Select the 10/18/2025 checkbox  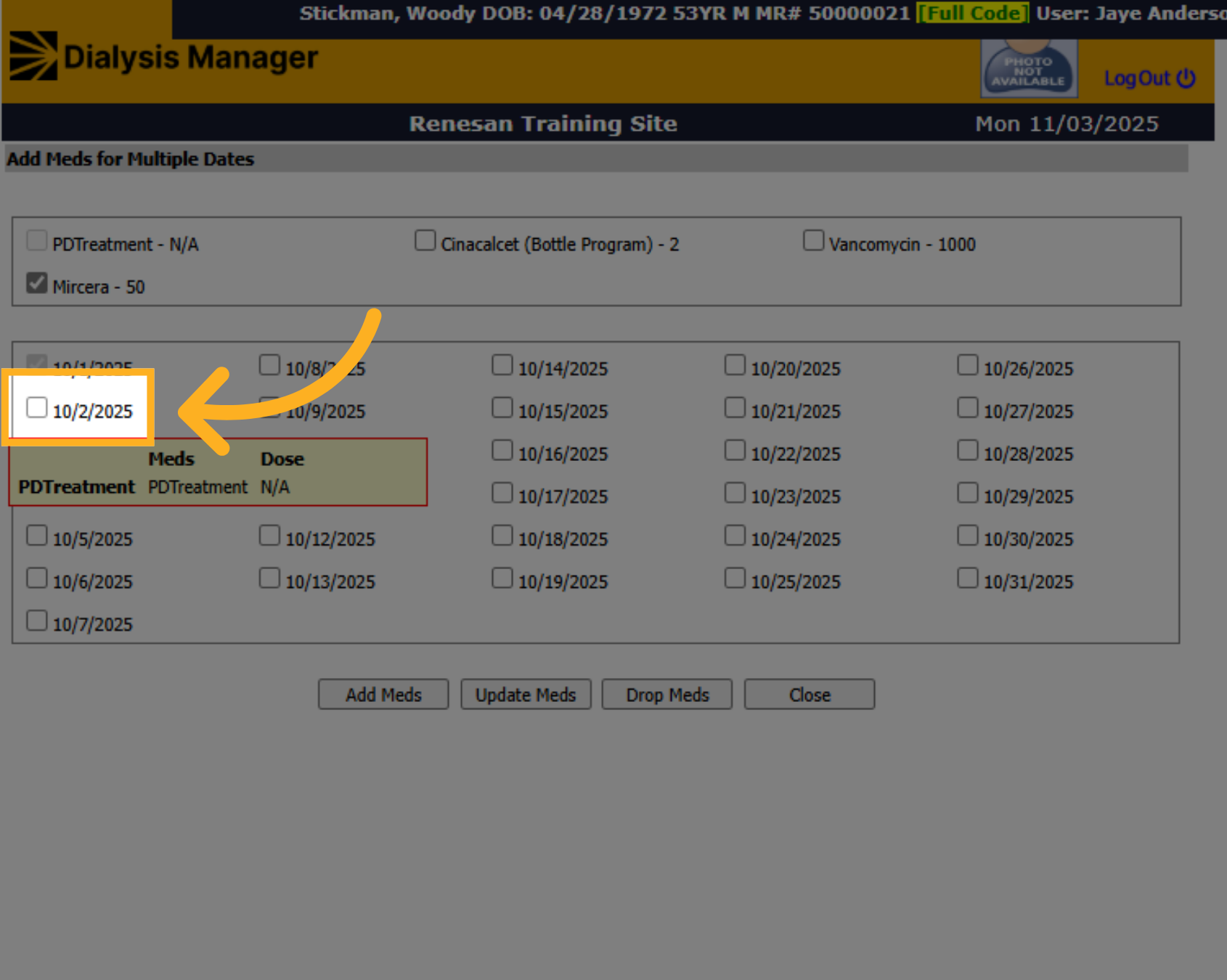[502, 535]
